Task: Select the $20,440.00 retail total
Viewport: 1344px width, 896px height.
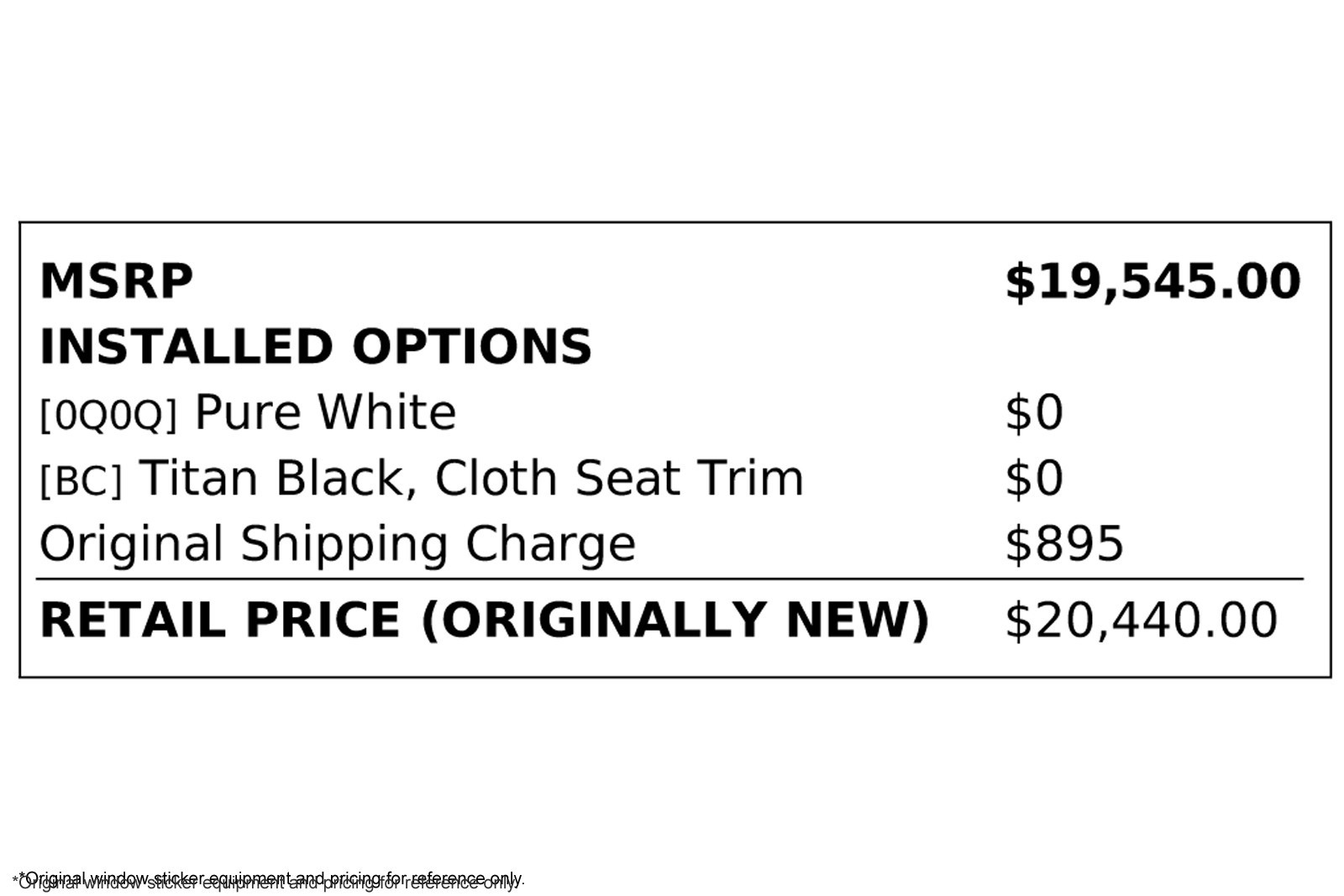Action: coord(1141,621)
